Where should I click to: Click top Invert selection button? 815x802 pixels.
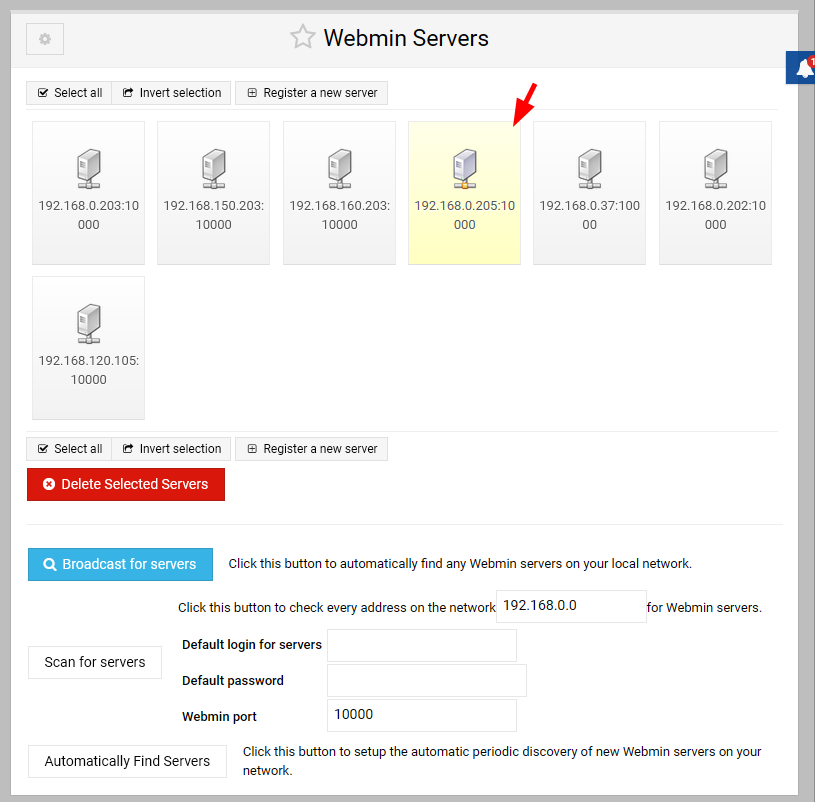[171, 93]
